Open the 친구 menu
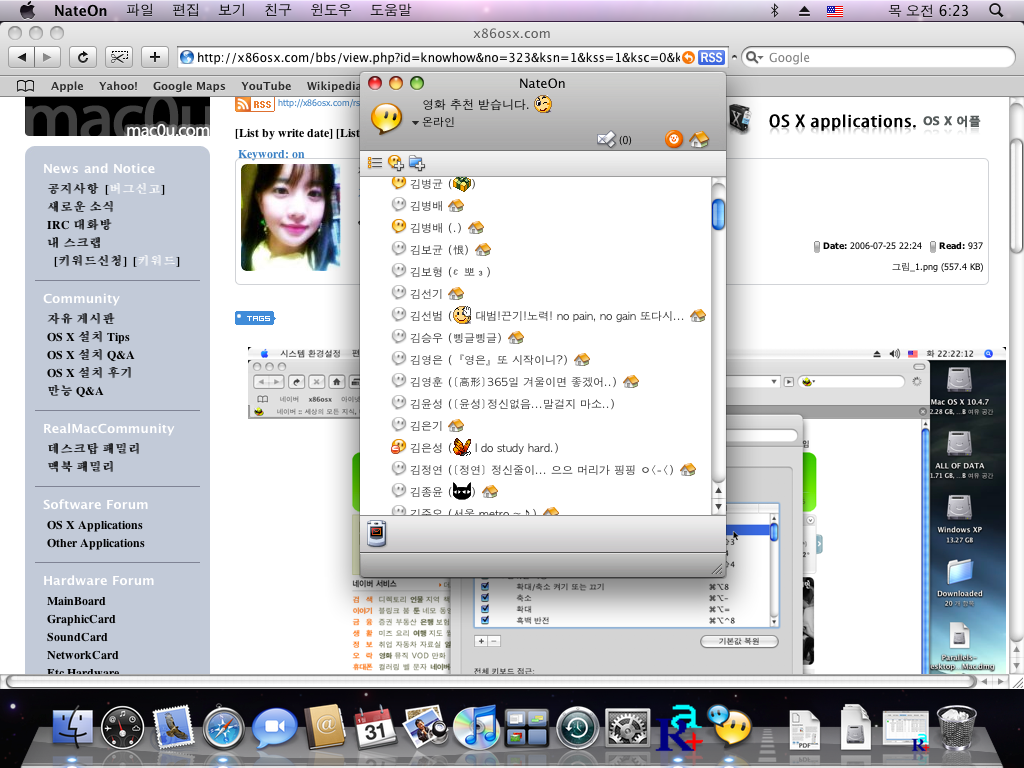Screen dimensions: 1024x768 tap(278, 10)
